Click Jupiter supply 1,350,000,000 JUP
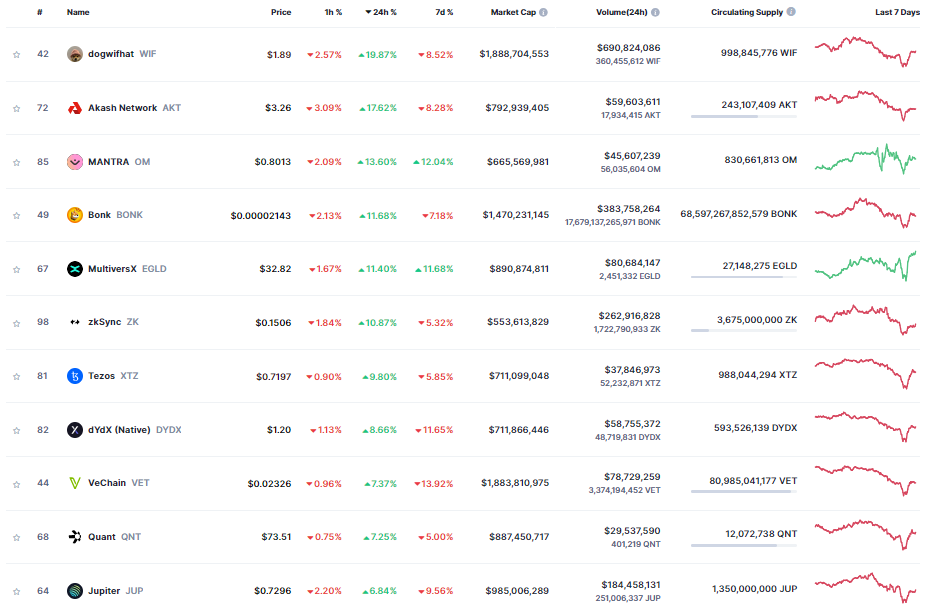This screenshot has height=612, width=930. point(754,589)
